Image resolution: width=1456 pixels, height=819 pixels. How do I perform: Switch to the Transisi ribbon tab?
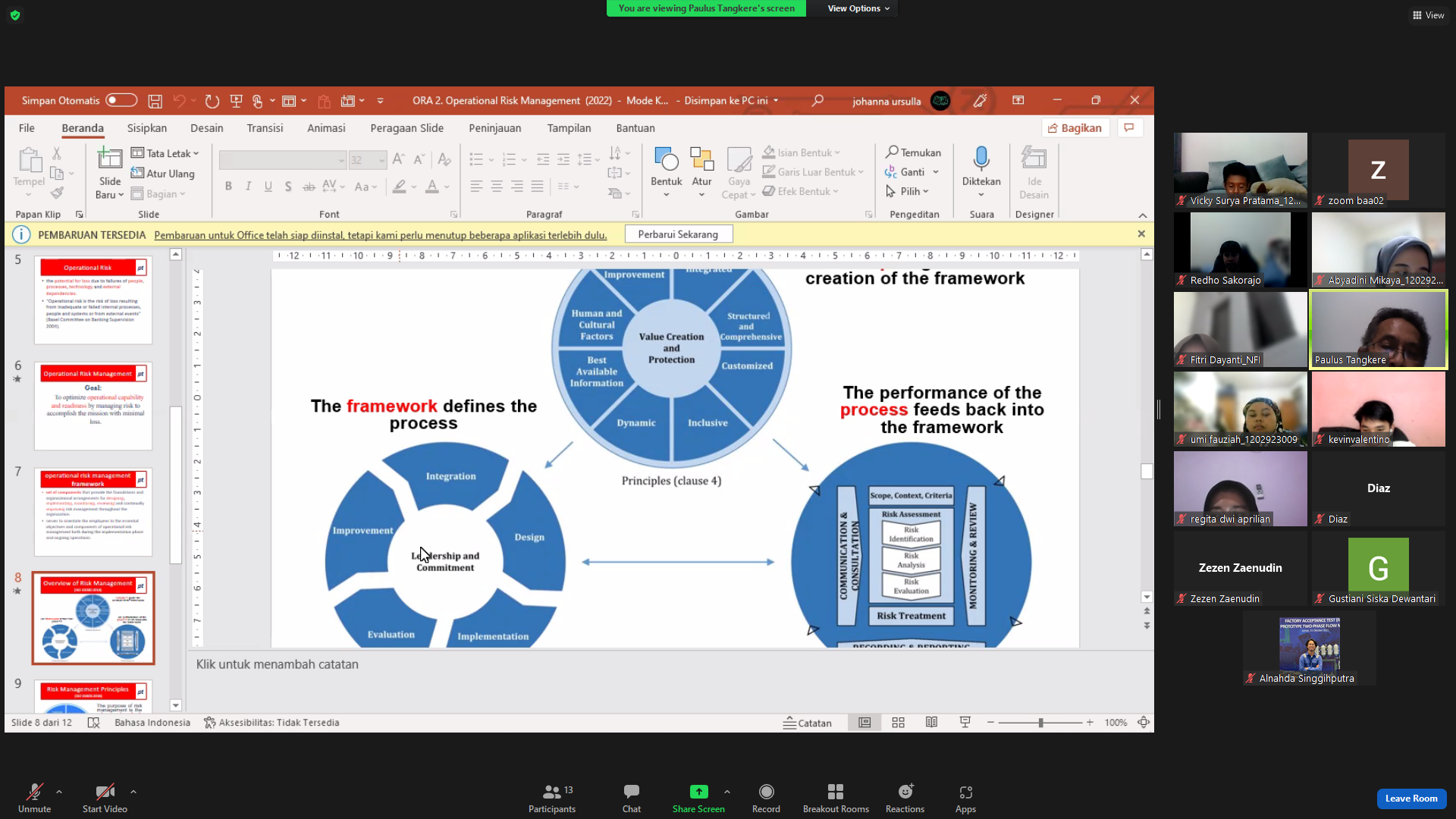[265, 128]
